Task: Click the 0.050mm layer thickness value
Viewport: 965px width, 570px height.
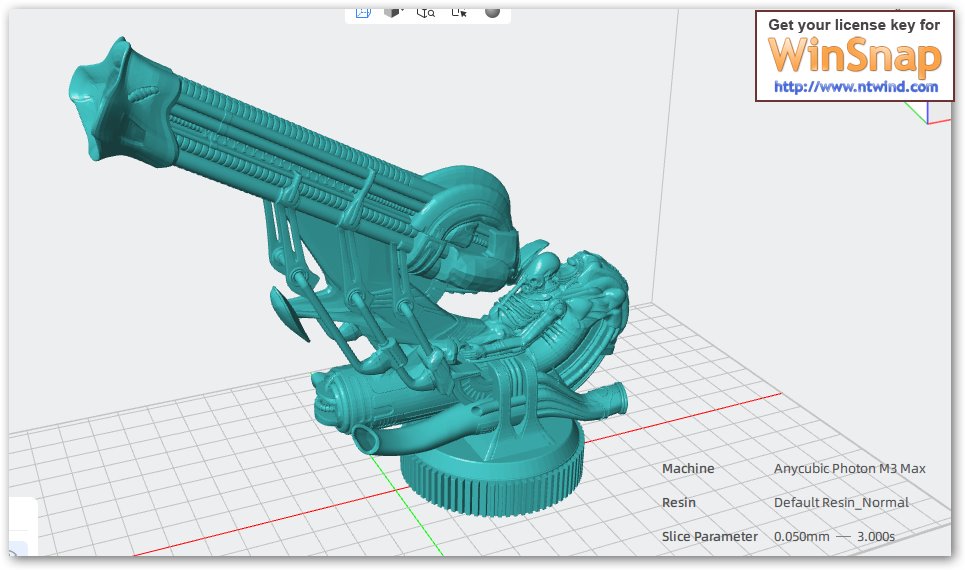Action: tap(801, 536)
